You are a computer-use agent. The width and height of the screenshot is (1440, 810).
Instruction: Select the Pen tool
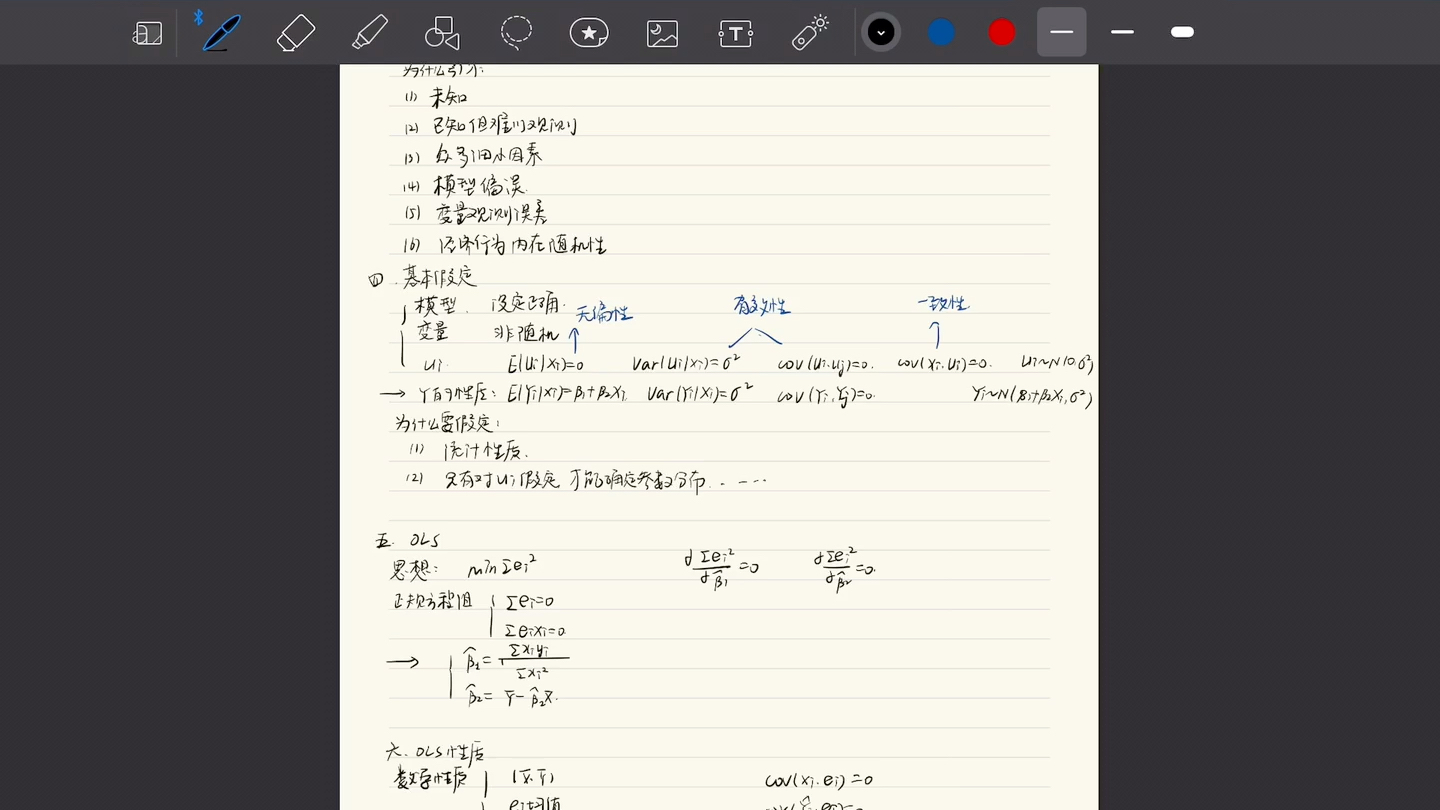(220, 32)
